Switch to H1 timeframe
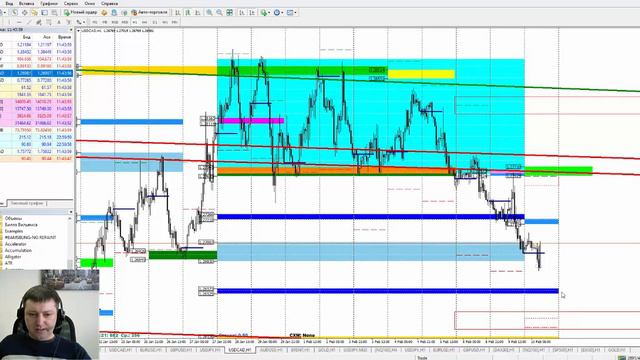Image resolution: width=640 pixels, height=360 pixels. point(135,22)
